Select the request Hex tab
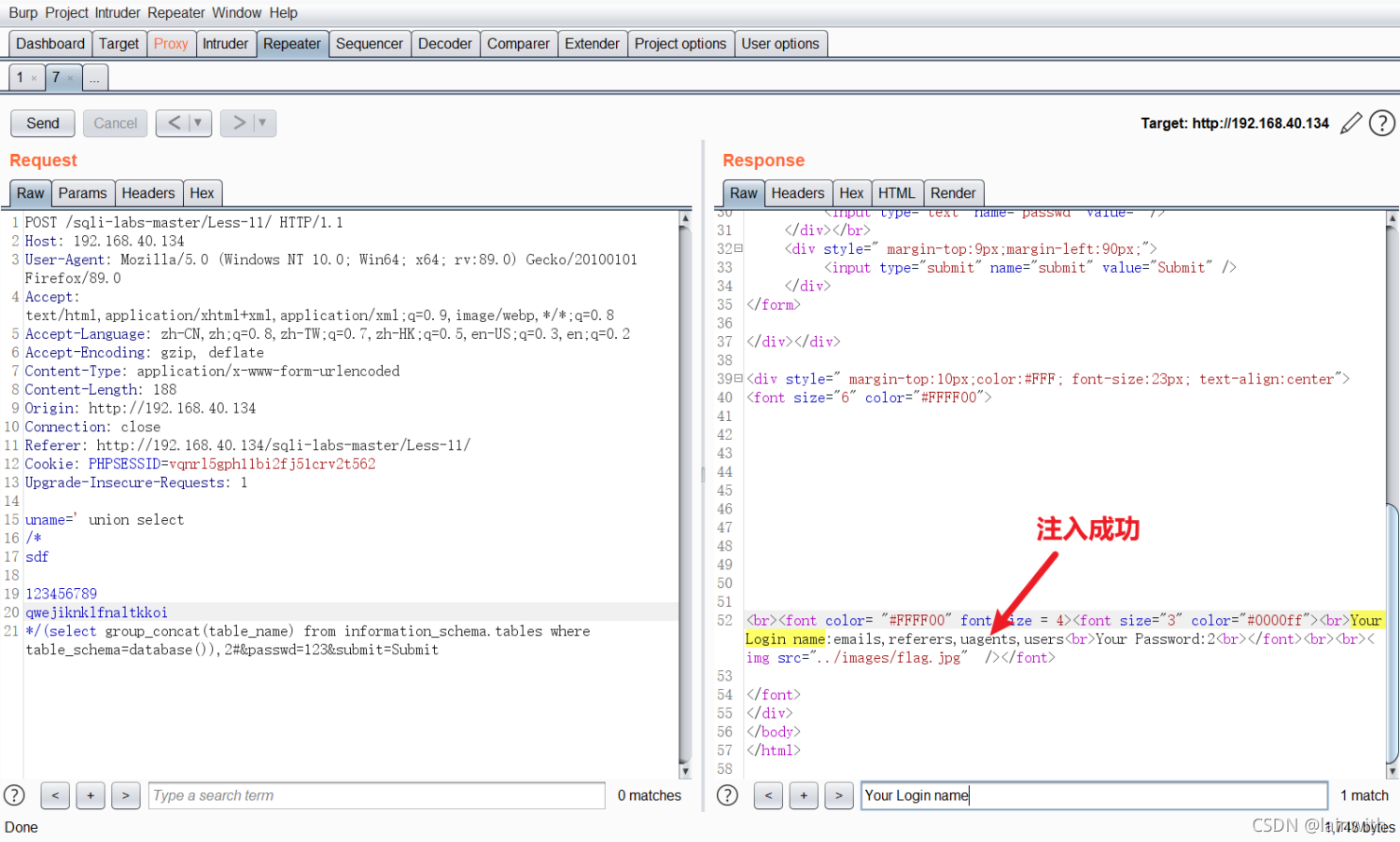The height and width of the screenshot is (842, 1400). point(202,193)
